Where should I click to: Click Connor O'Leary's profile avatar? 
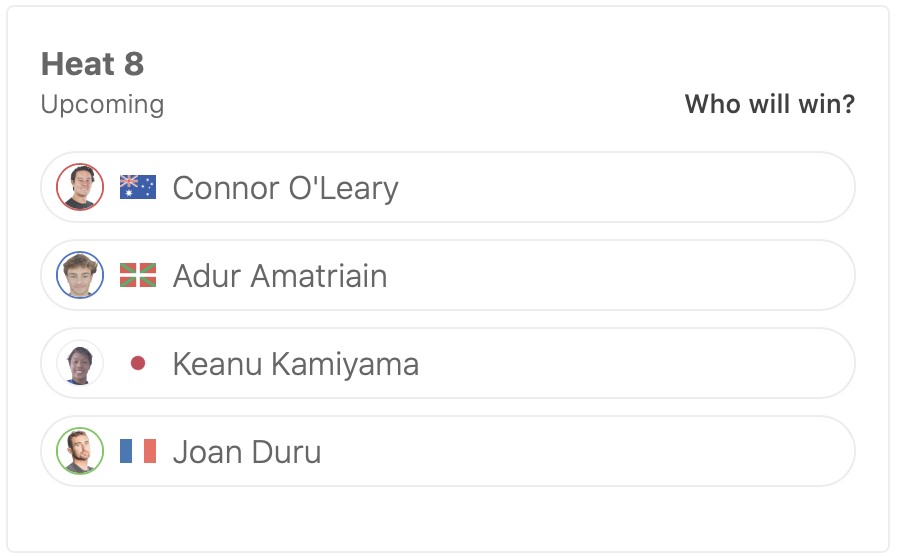tap(80, 187)
